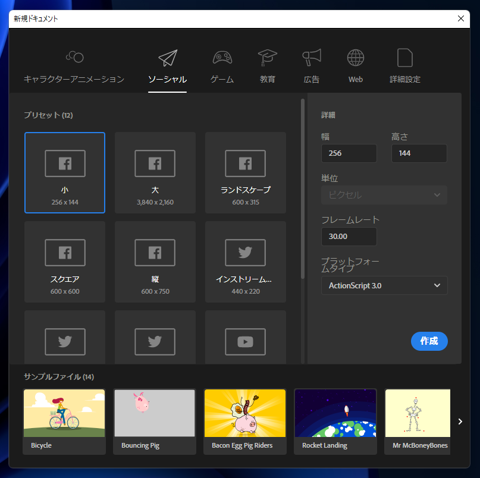Switch to the Web tab label
The height and width of the screenshot is (478, 480).
tap(356, 79)
